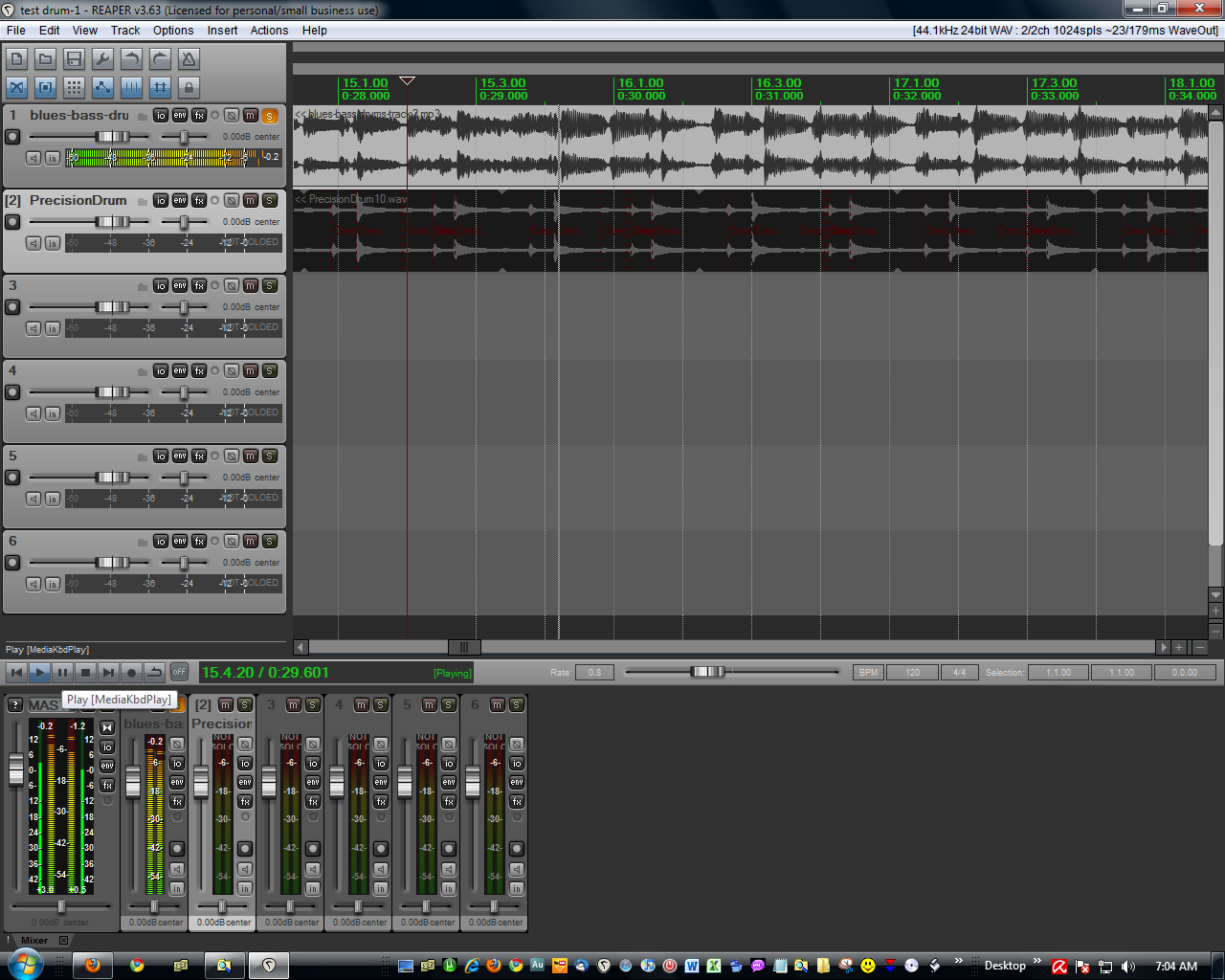Open master FX chain in mixer
Viewport: 1225px width, 980px height.
coord(107,786)
